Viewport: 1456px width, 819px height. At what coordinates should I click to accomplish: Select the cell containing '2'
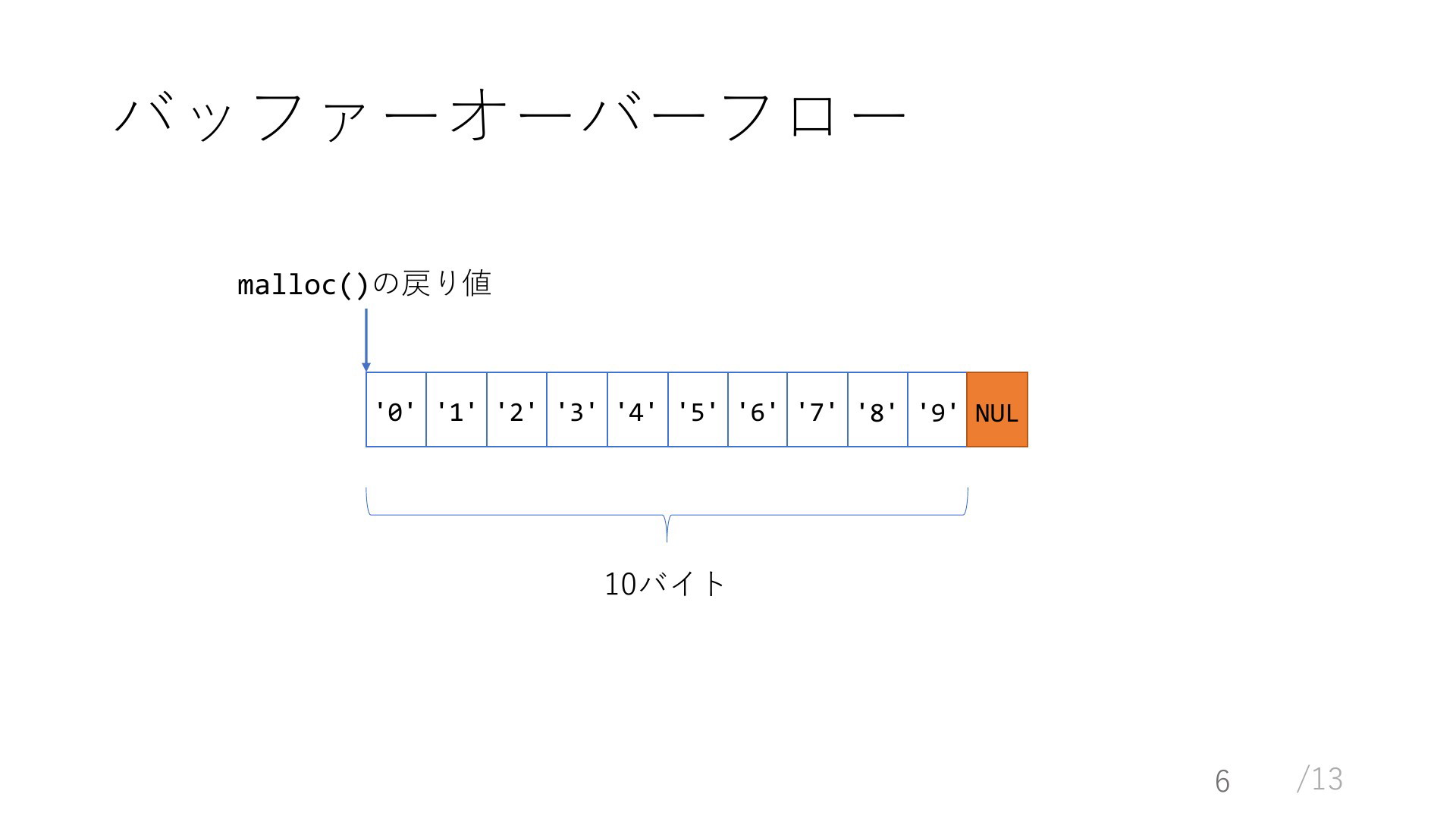coord(516,409)
